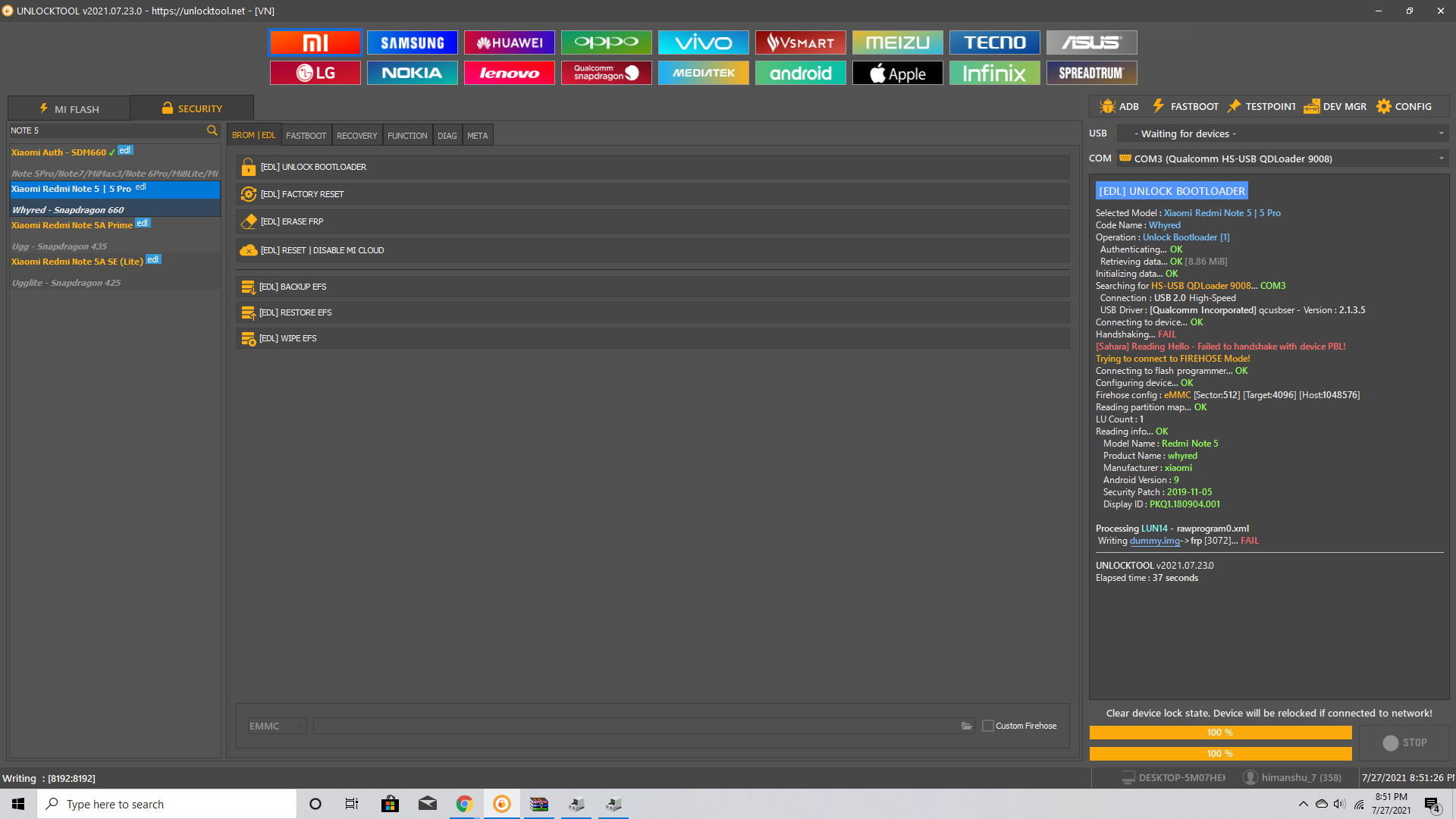The width and height of the screenshot is (1456, 819).
Task: Open the TESTPOINT toolbar tool
Action: pyautogui.click(x=1261, y=107)
